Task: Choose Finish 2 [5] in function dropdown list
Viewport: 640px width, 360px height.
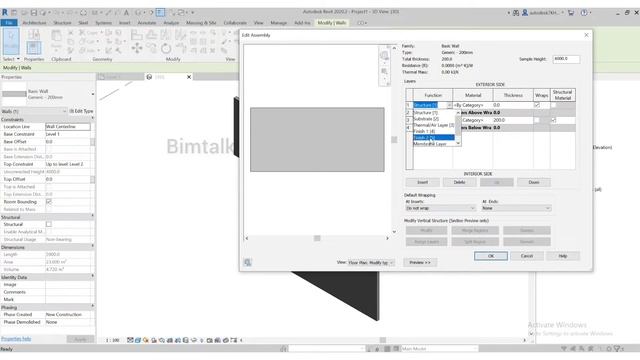Action: pos(433,138)
